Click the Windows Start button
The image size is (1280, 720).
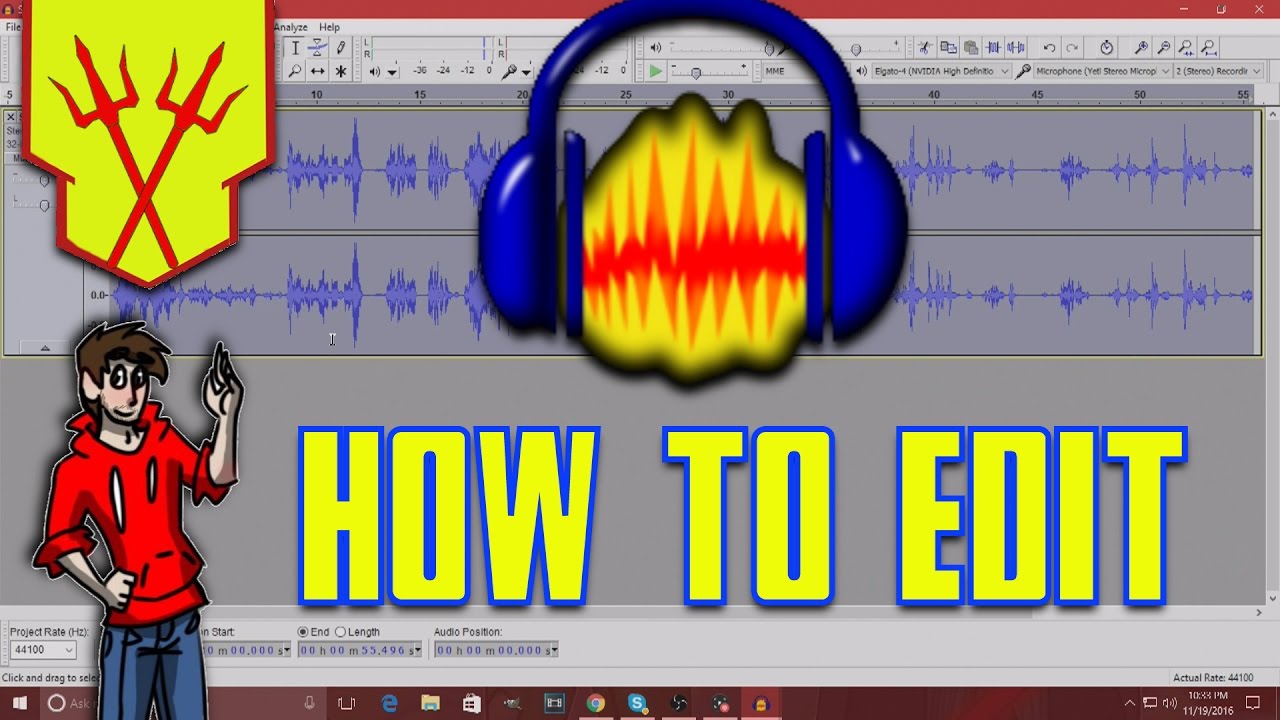click(x=20, y=703)
